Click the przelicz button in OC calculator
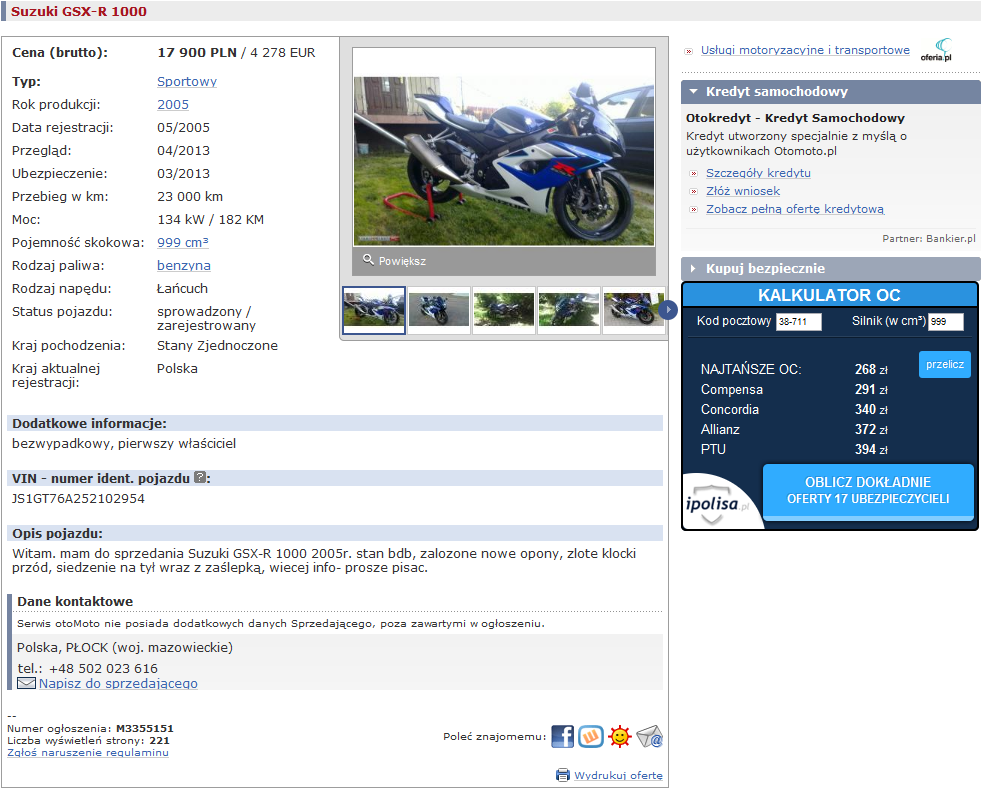The image size is (985, 788). (x=945, y=364)
